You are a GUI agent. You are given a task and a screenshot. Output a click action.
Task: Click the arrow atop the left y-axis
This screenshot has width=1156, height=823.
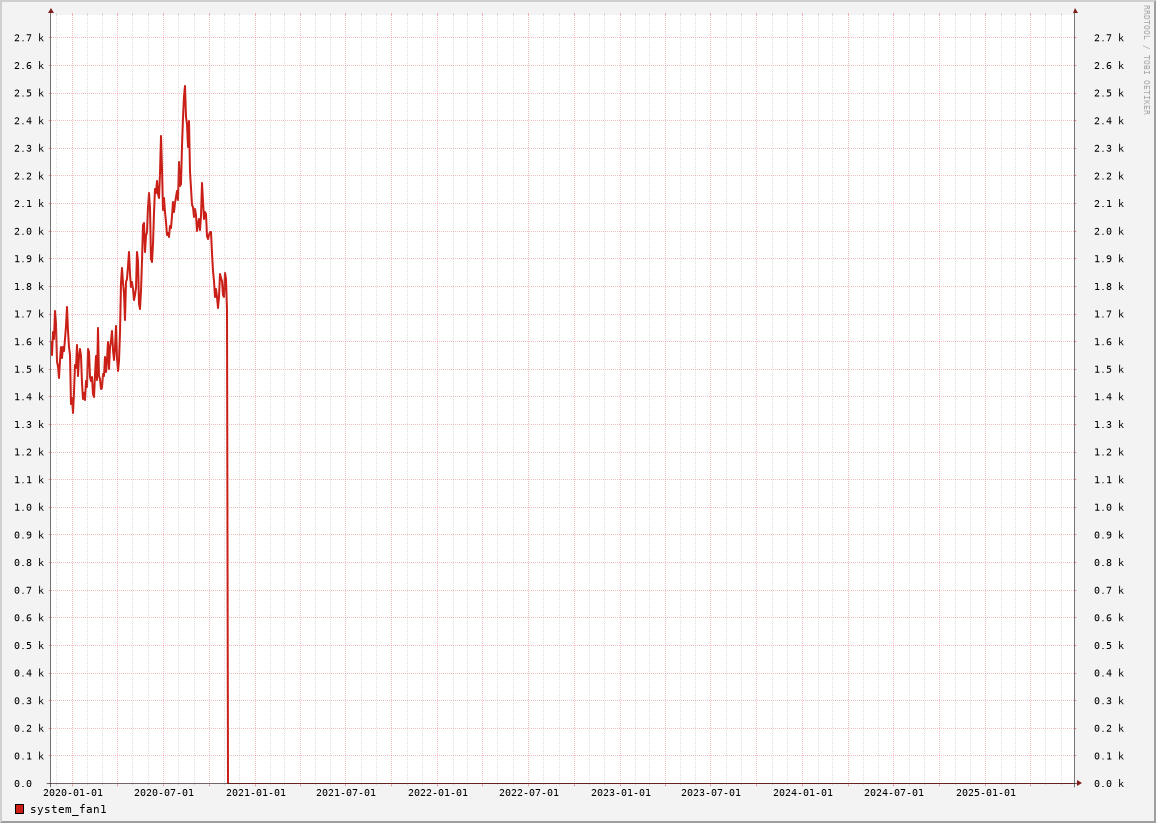(x=51, y=11)
